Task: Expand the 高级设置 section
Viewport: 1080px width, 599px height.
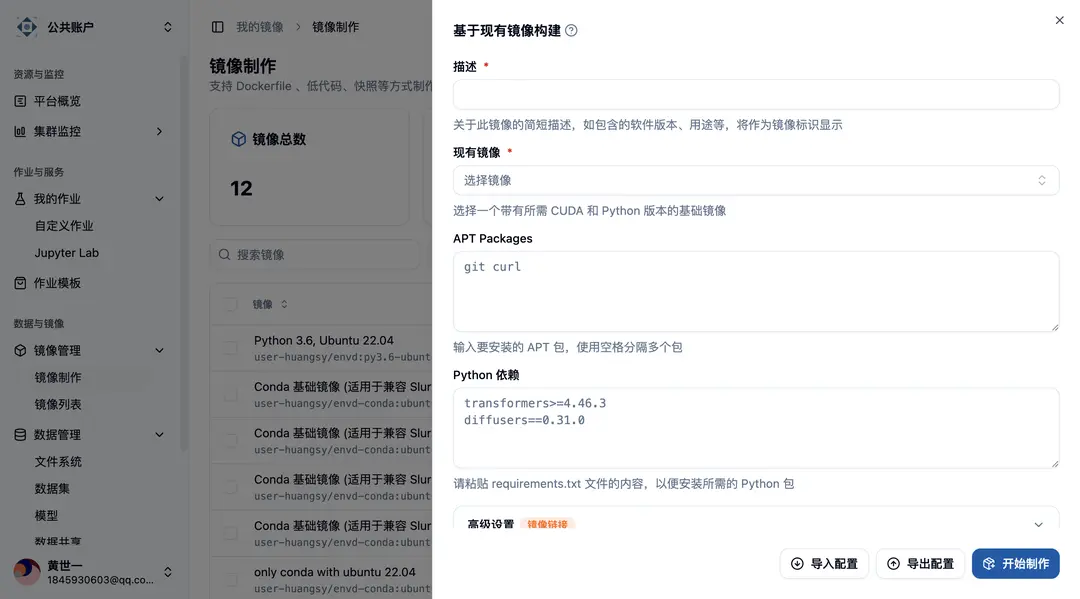Action: (x=756, y=524)
